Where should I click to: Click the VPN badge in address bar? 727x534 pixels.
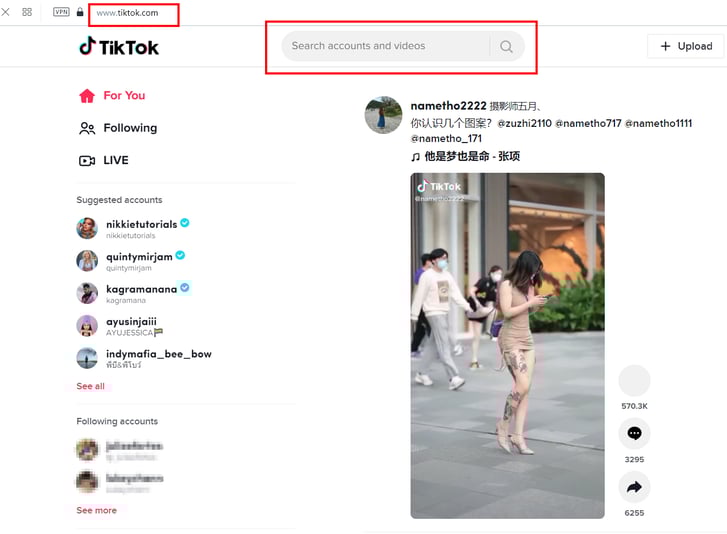pos(61,13)
